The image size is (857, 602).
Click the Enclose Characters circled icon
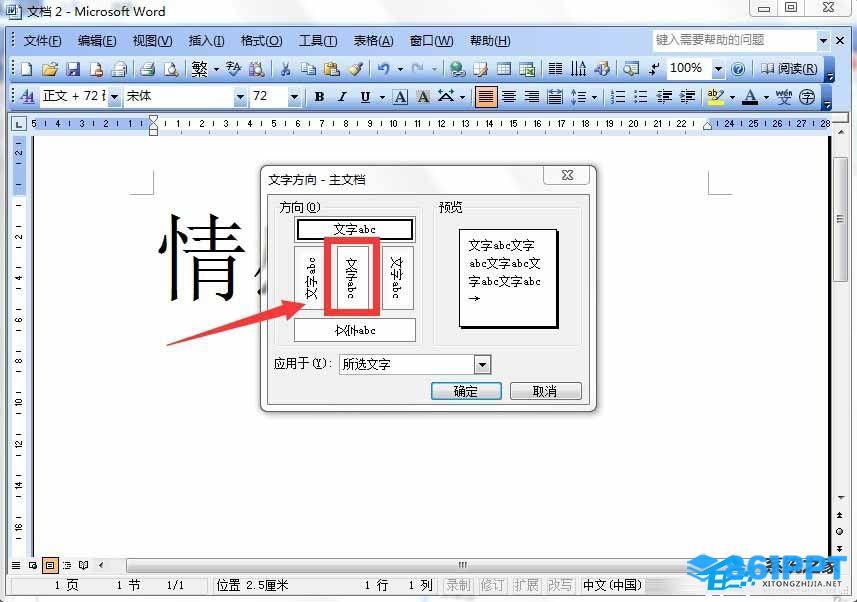click(807, 97)
